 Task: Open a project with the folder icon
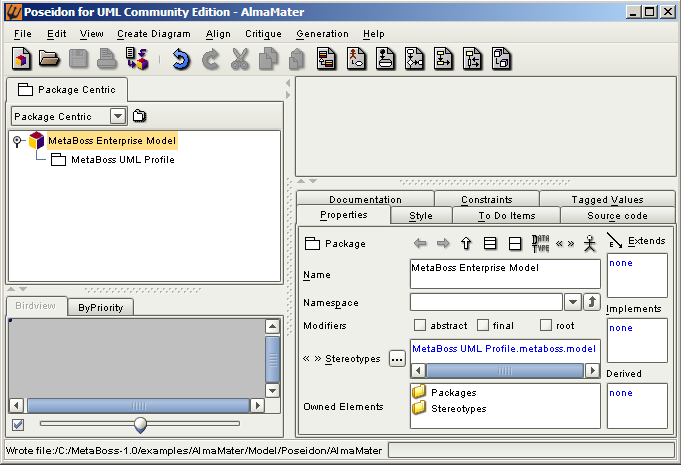tap(49, 58)
